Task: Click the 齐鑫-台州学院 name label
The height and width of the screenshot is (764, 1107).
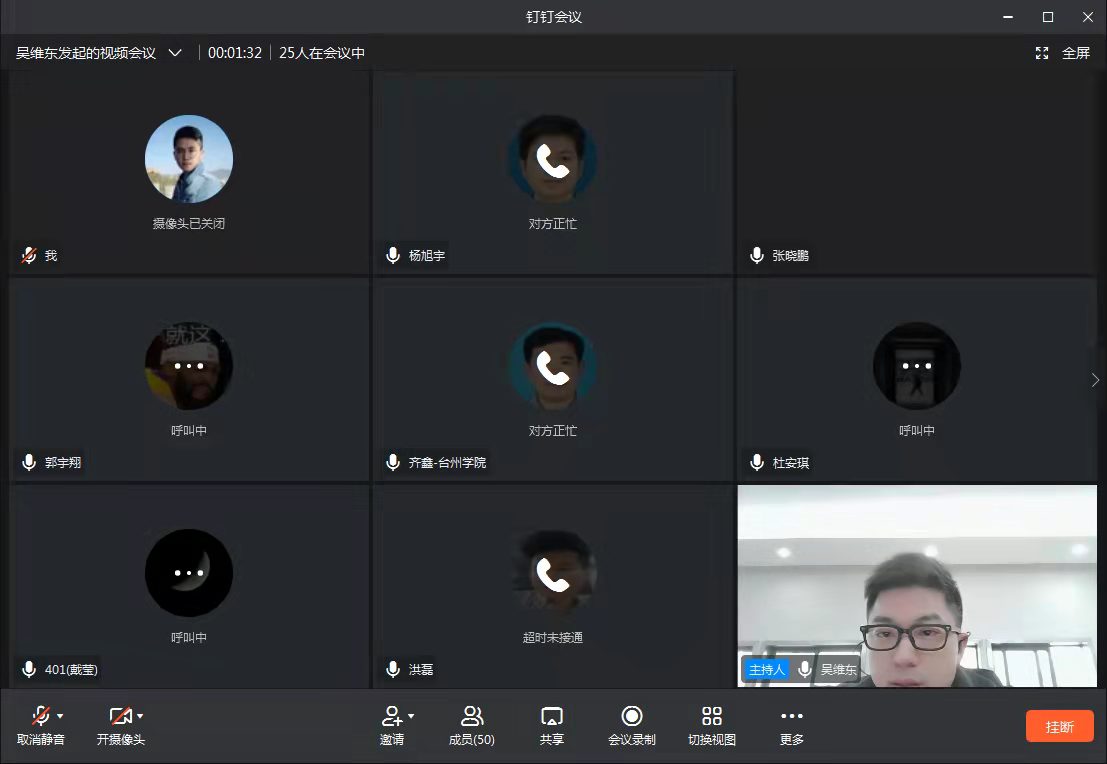Action: (x=448, y=462)
